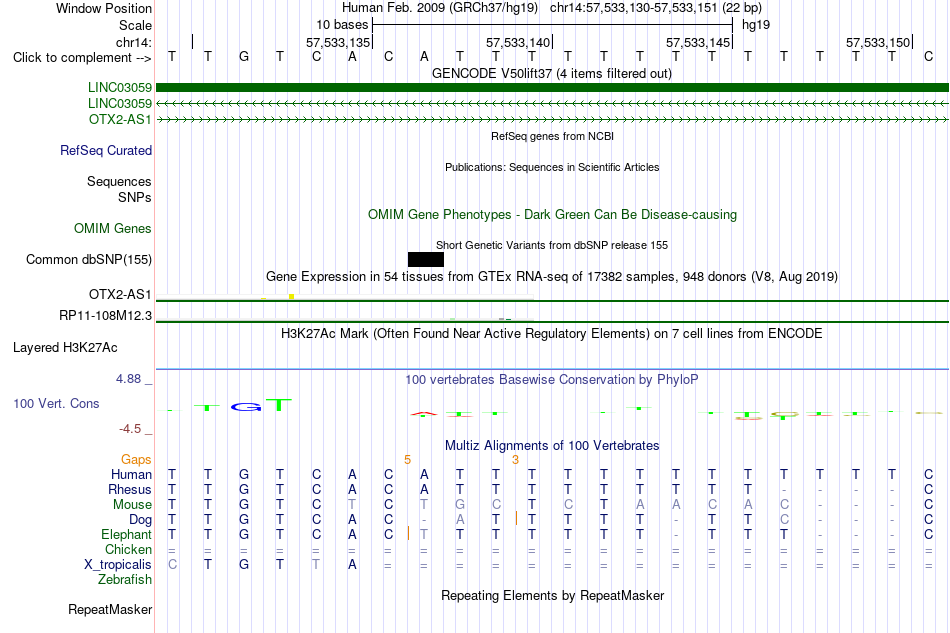Viewport: 950px width, 633px height.
Task: Click position label 57,533,135
Action: pyautogui.click(x=337, y=42)
